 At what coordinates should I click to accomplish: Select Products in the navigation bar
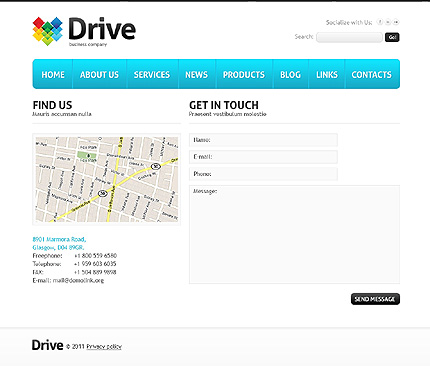[244, 74]
